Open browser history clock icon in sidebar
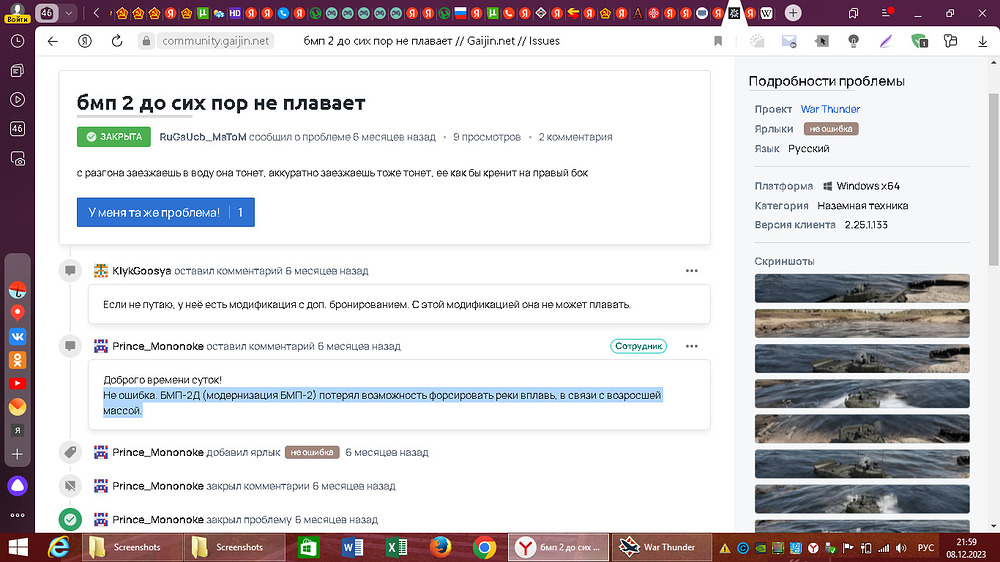This screenshot has width=1000, height=562. (17, 41)
